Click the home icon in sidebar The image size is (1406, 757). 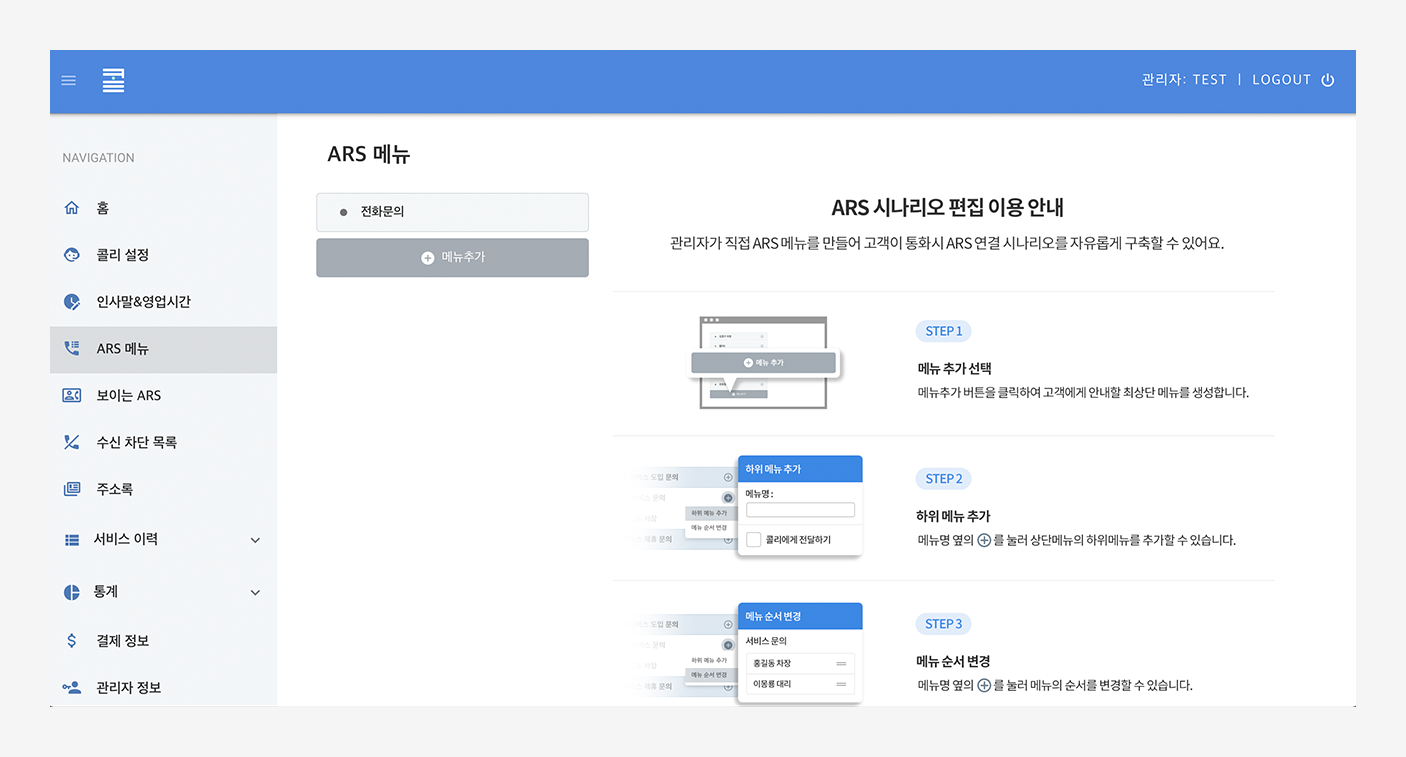(x=71, y=208)
